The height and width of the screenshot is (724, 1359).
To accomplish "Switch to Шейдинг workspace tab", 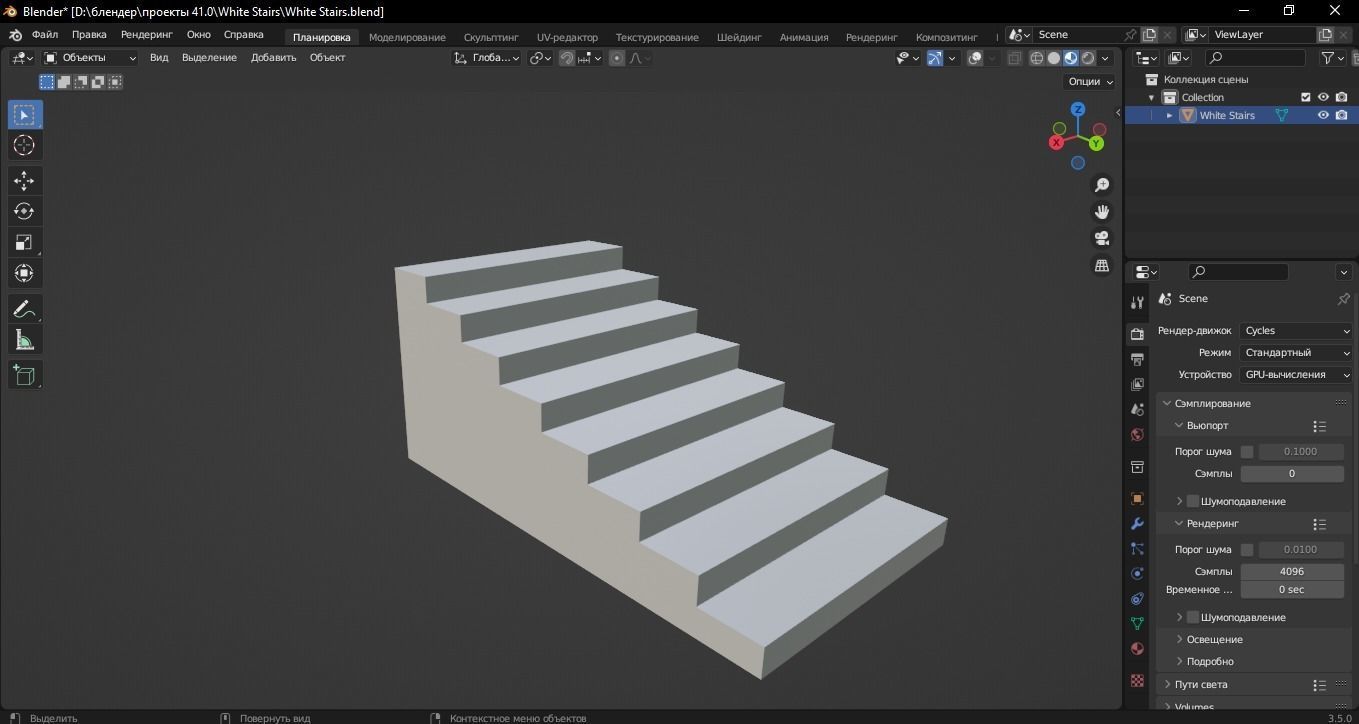I will 739,37.
